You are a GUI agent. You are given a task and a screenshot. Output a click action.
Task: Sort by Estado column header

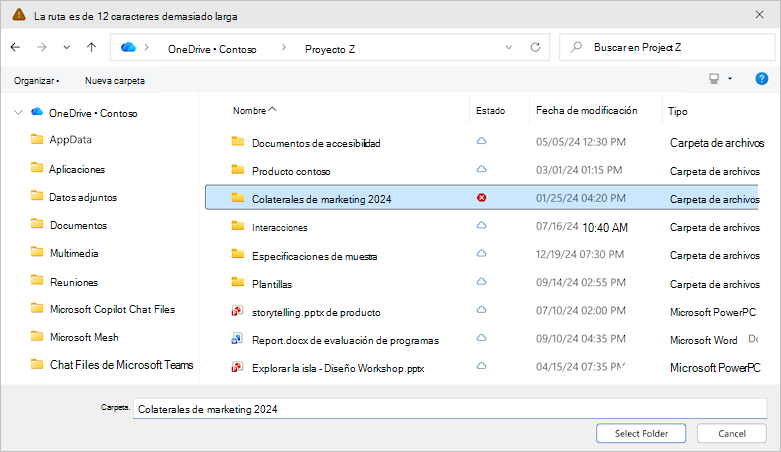pos(490,111)
